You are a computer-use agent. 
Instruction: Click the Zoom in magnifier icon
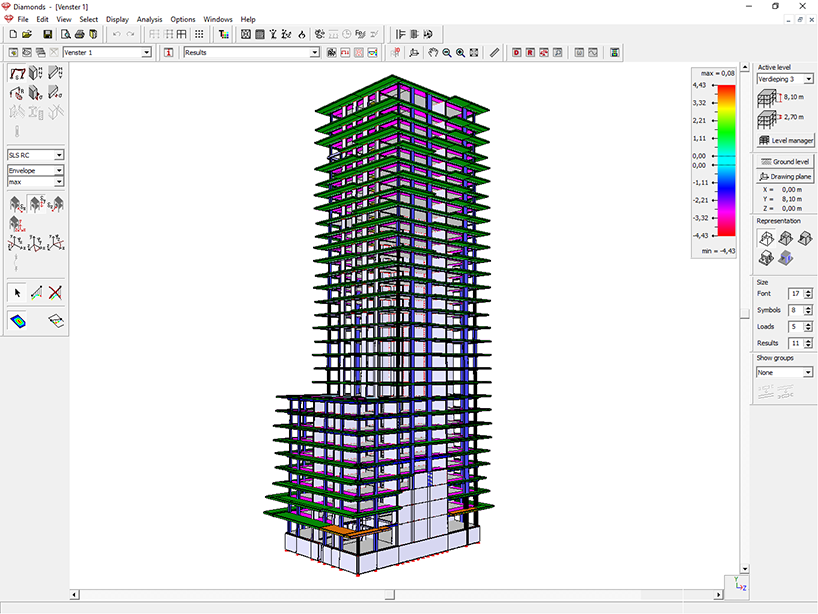tap(461, 52)
